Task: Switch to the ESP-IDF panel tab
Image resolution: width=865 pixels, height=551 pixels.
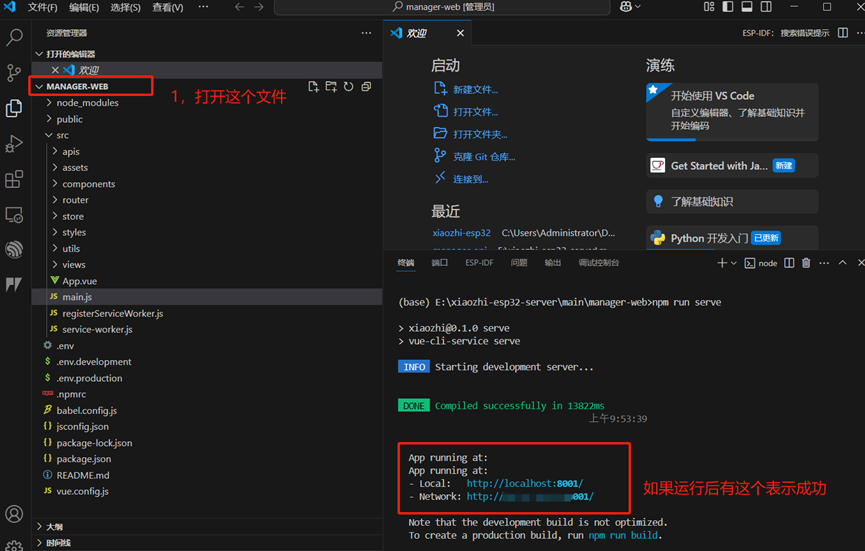Action: 479,263
